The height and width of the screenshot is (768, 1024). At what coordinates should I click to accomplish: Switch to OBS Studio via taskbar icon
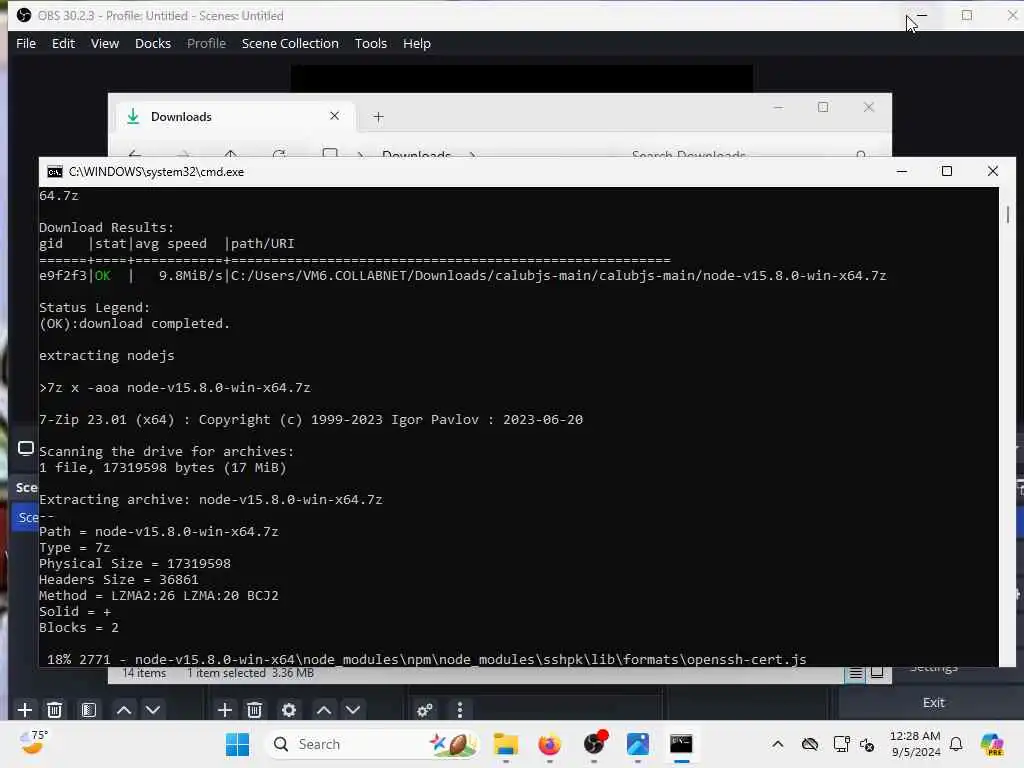click(594, 744)
